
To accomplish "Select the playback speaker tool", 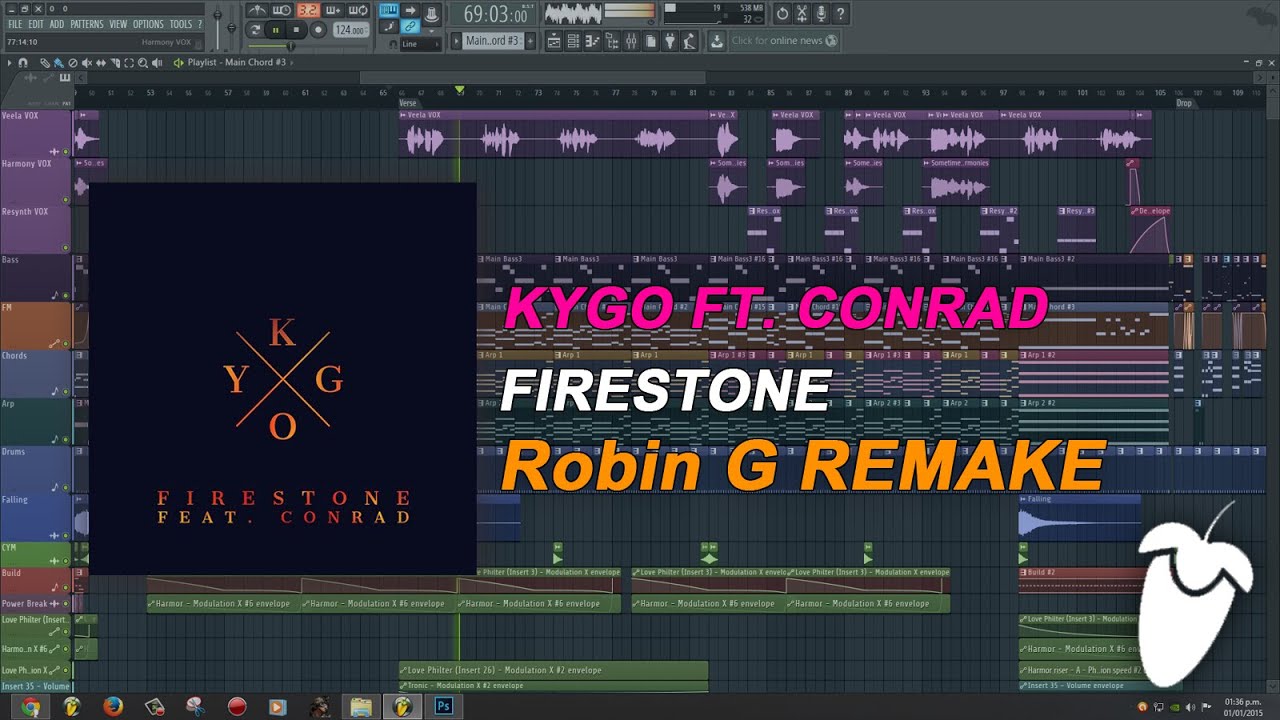I will 157,62.
